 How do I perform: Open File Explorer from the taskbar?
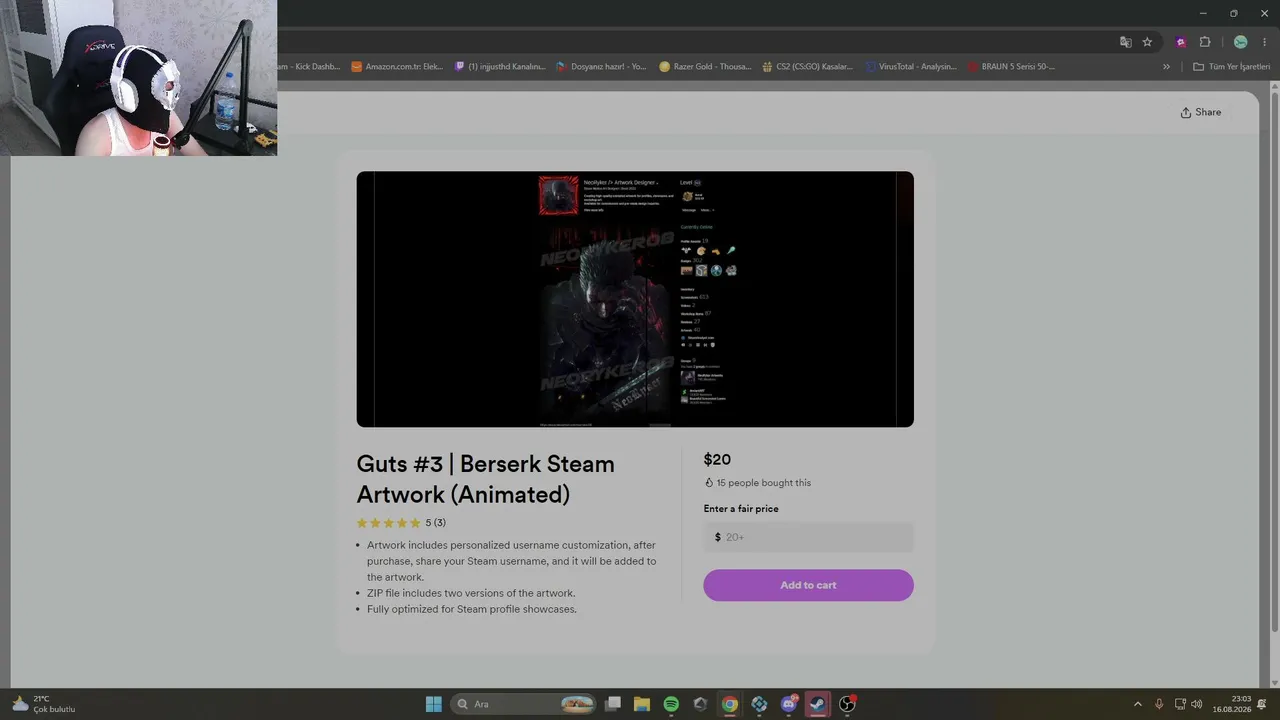(x=642, y=704)
